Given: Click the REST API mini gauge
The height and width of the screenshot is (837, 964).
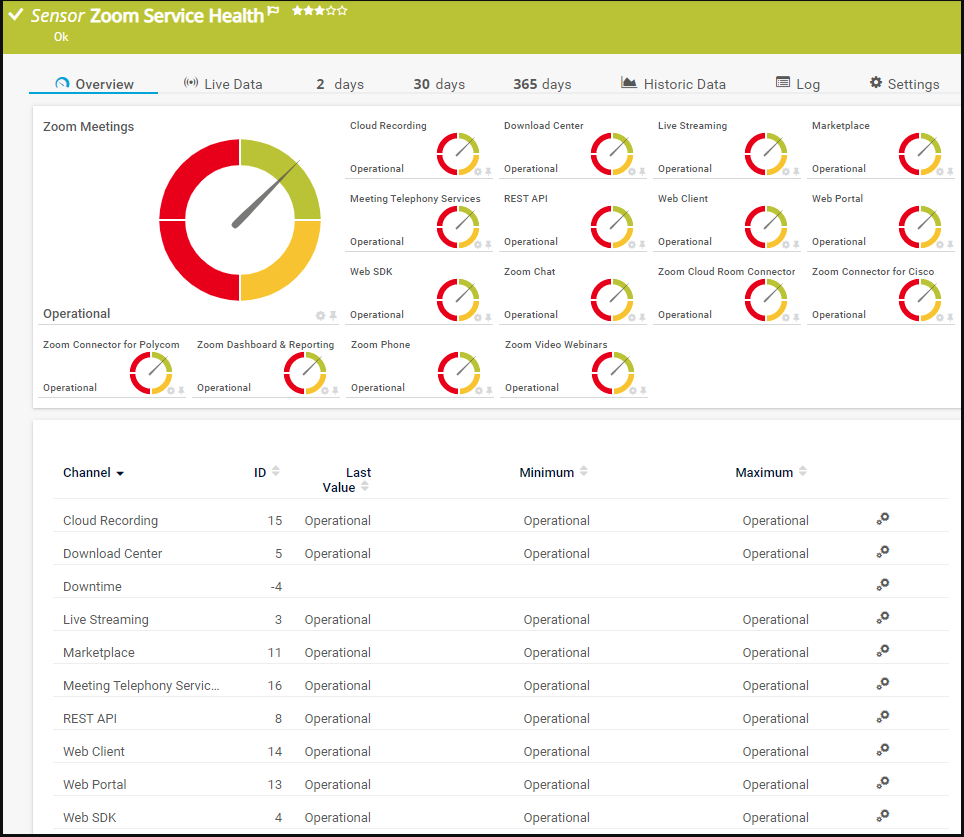Looking at the screenshot, I should (x=612, y=227).
